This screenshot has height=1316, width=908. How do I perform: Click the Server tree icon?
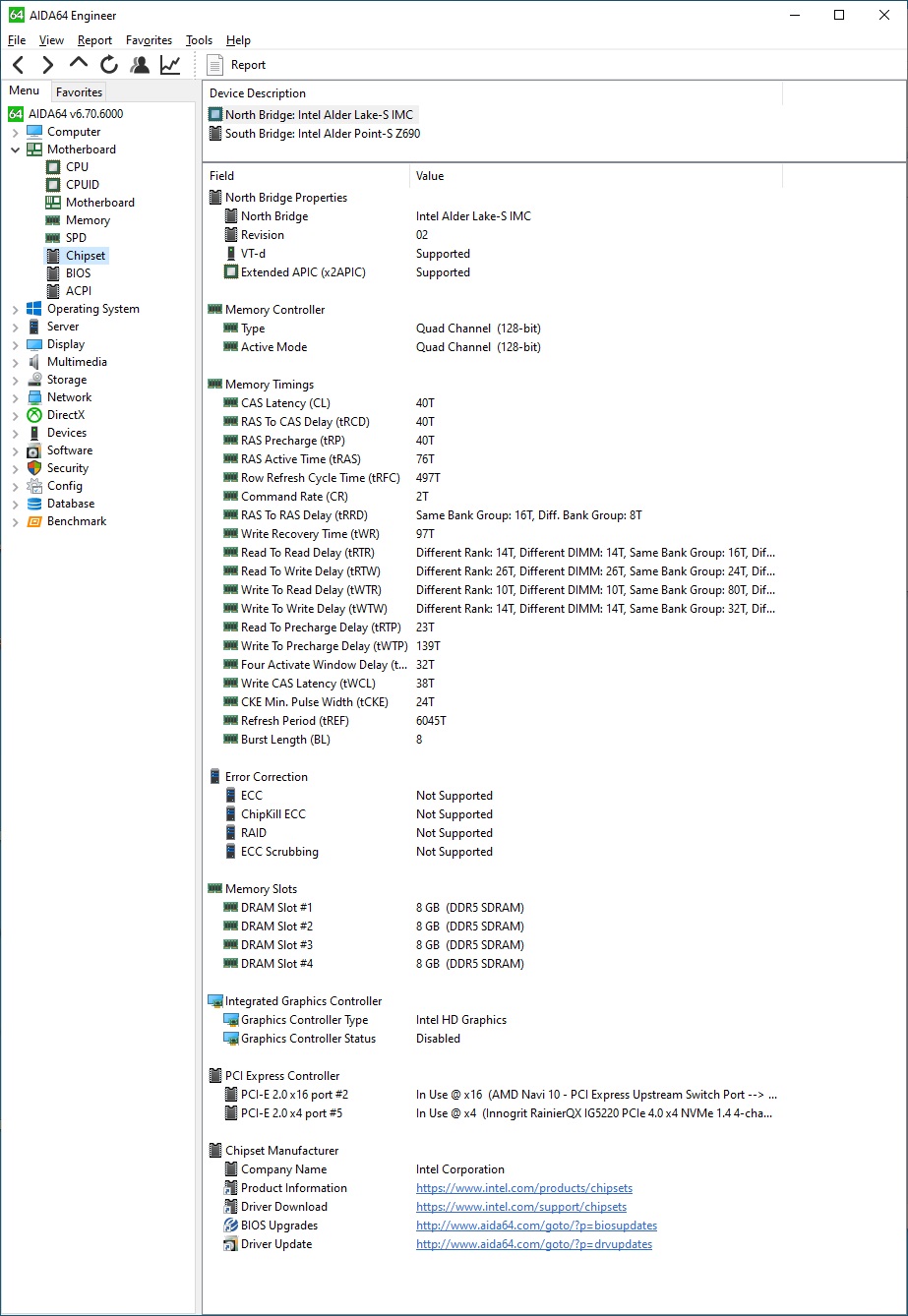[x=34, y=327]
